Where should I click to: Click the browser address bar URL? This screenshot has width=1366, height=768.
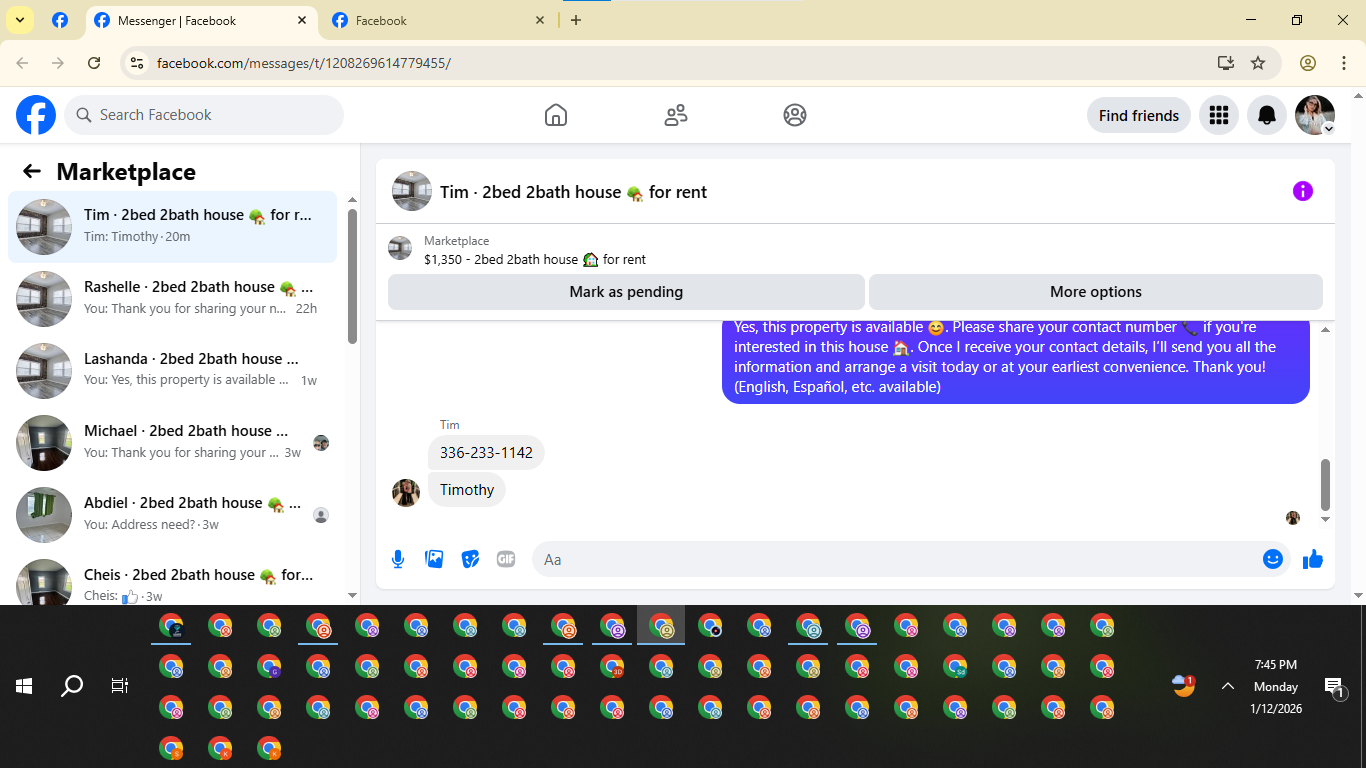(304, 63)
